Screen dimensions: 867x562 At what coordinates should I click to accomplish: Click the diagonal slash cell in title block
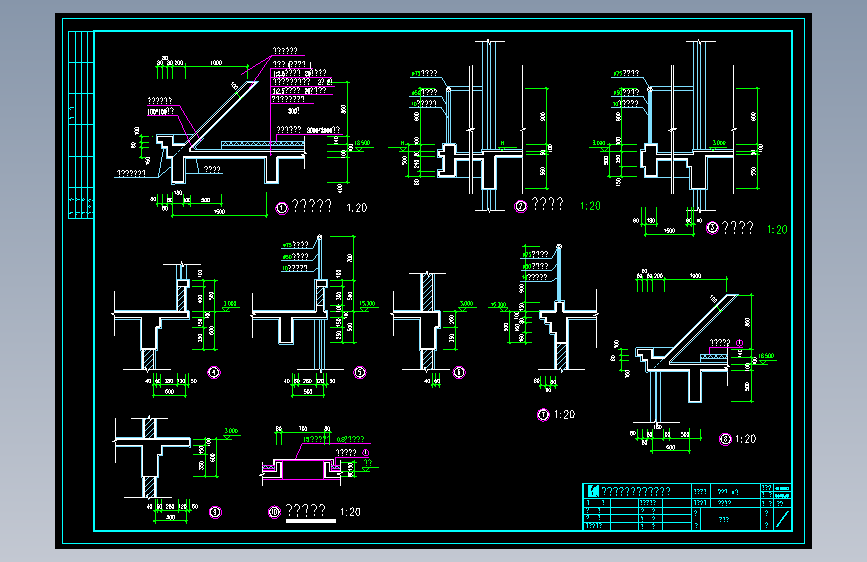click(x=782, y=519)
